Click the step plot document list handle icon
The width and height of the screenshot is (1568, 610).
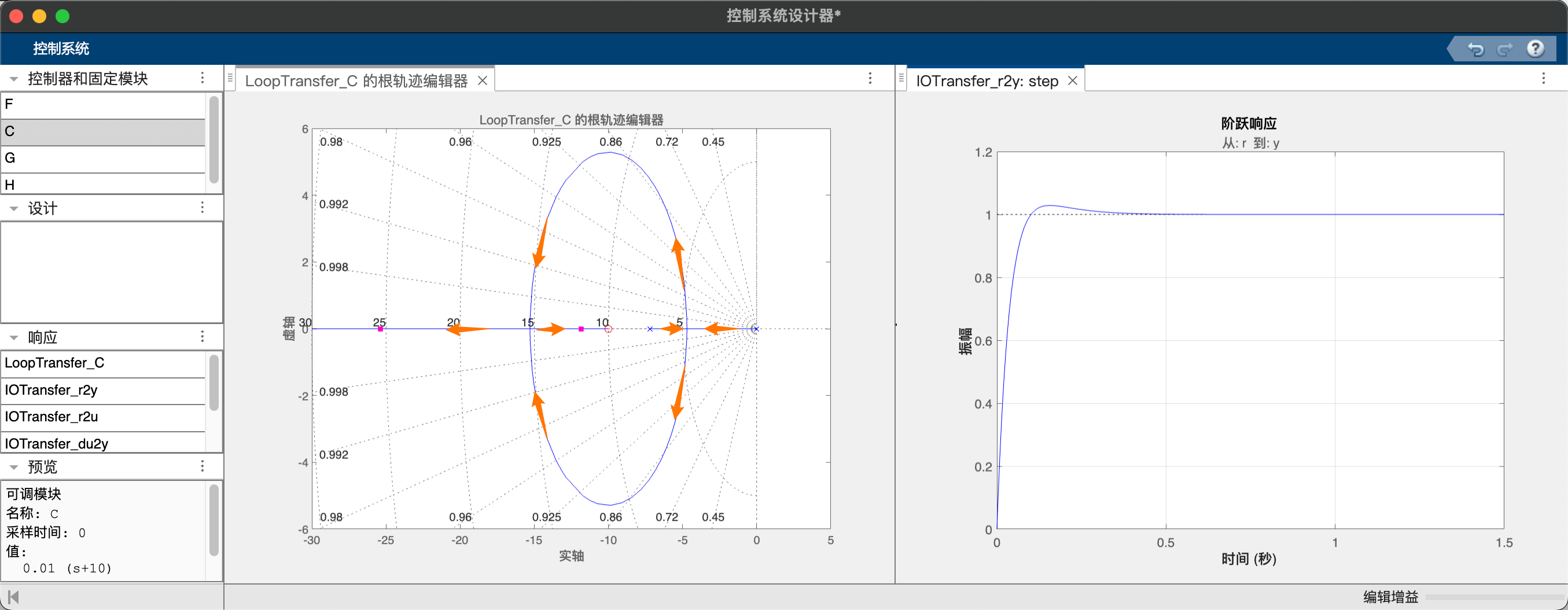coord(901,78)
